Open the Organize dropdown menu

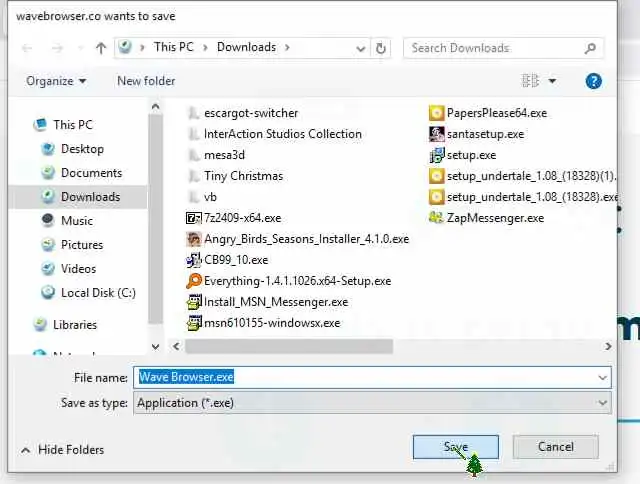pos(56,81)
